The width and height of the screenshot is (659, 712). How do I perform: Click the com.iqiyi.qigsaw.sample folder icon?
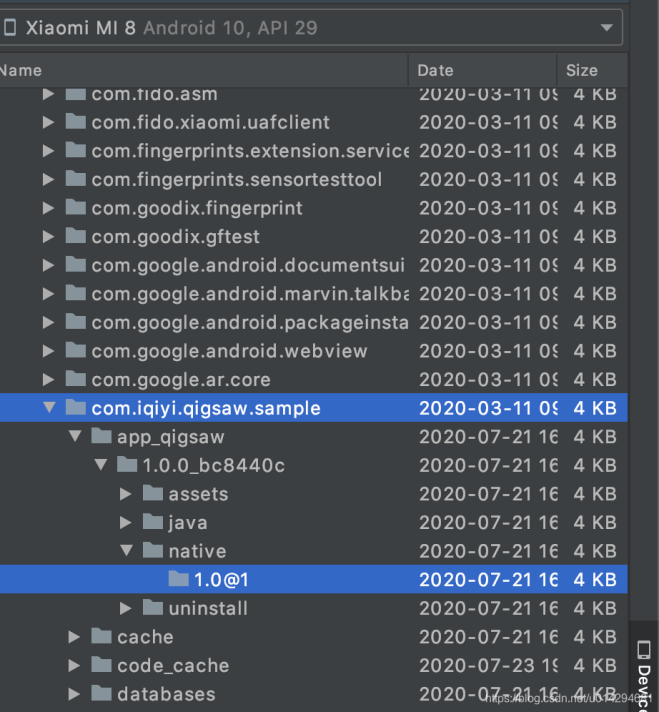75,408
